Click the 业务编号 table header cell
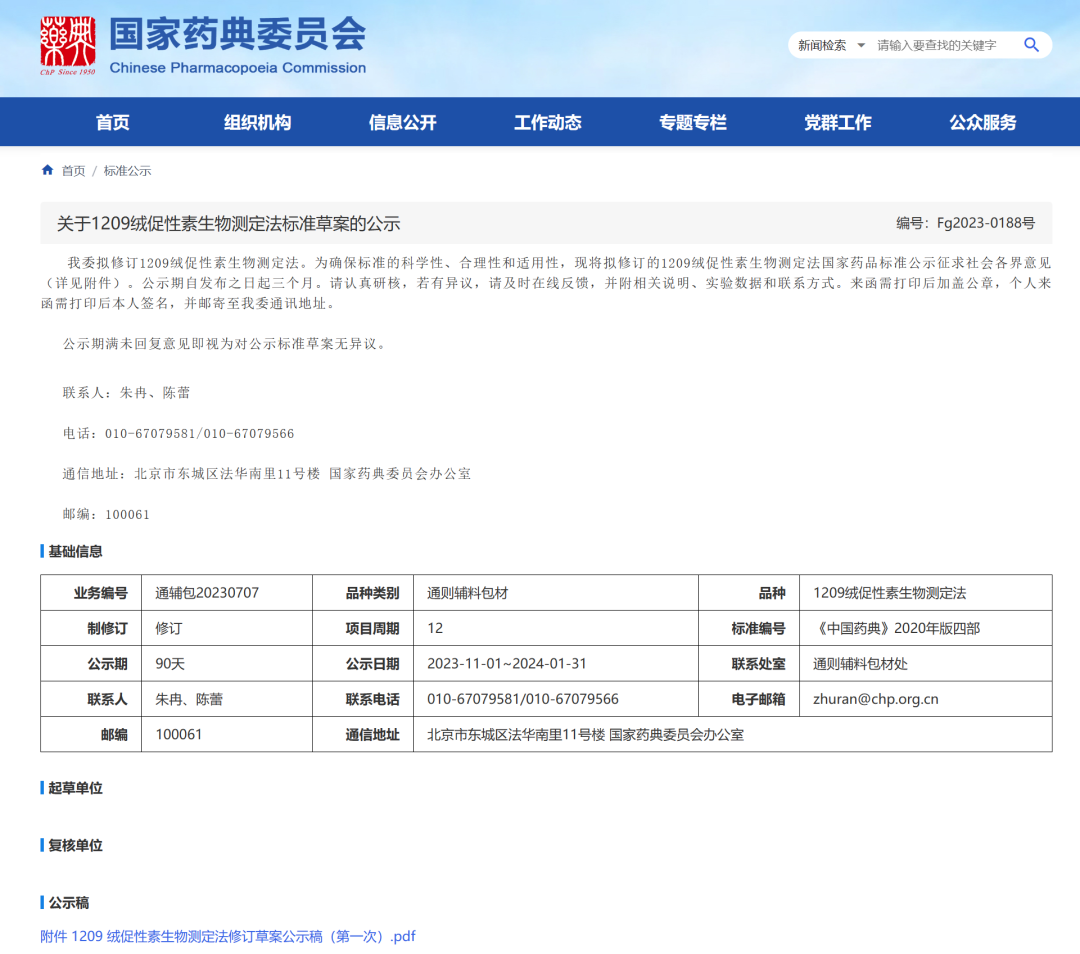Screen dimensions: 1080x954 point(91,593)
